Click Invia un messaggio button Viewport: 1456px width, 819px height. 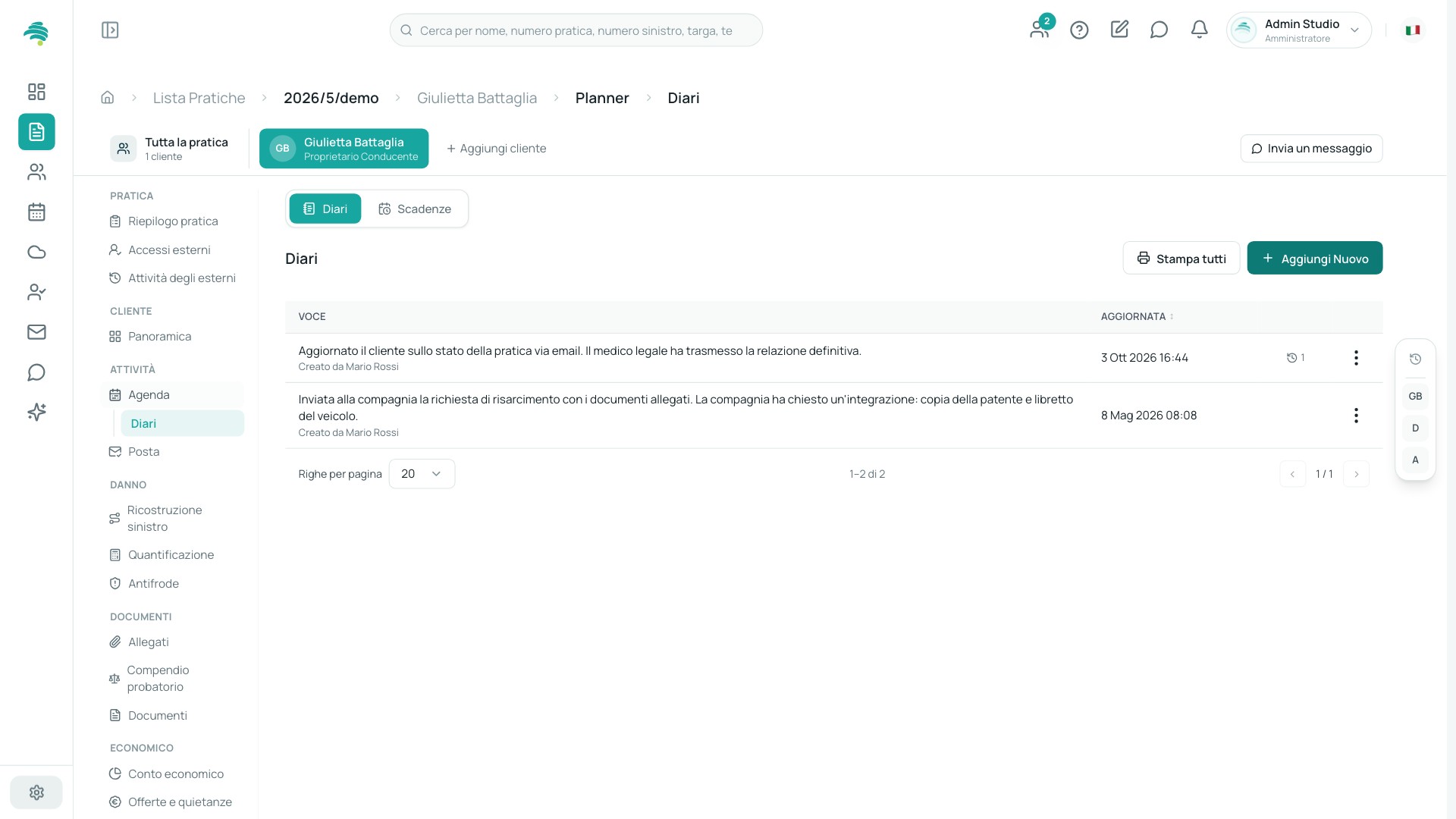click(1311, 149)
